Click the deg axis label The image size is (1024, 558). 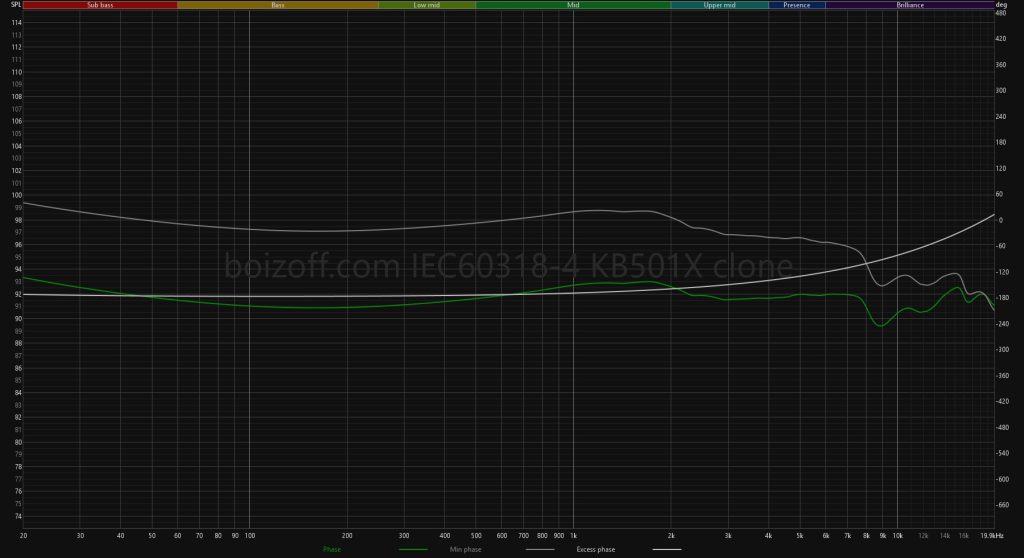click(1001, 5)
